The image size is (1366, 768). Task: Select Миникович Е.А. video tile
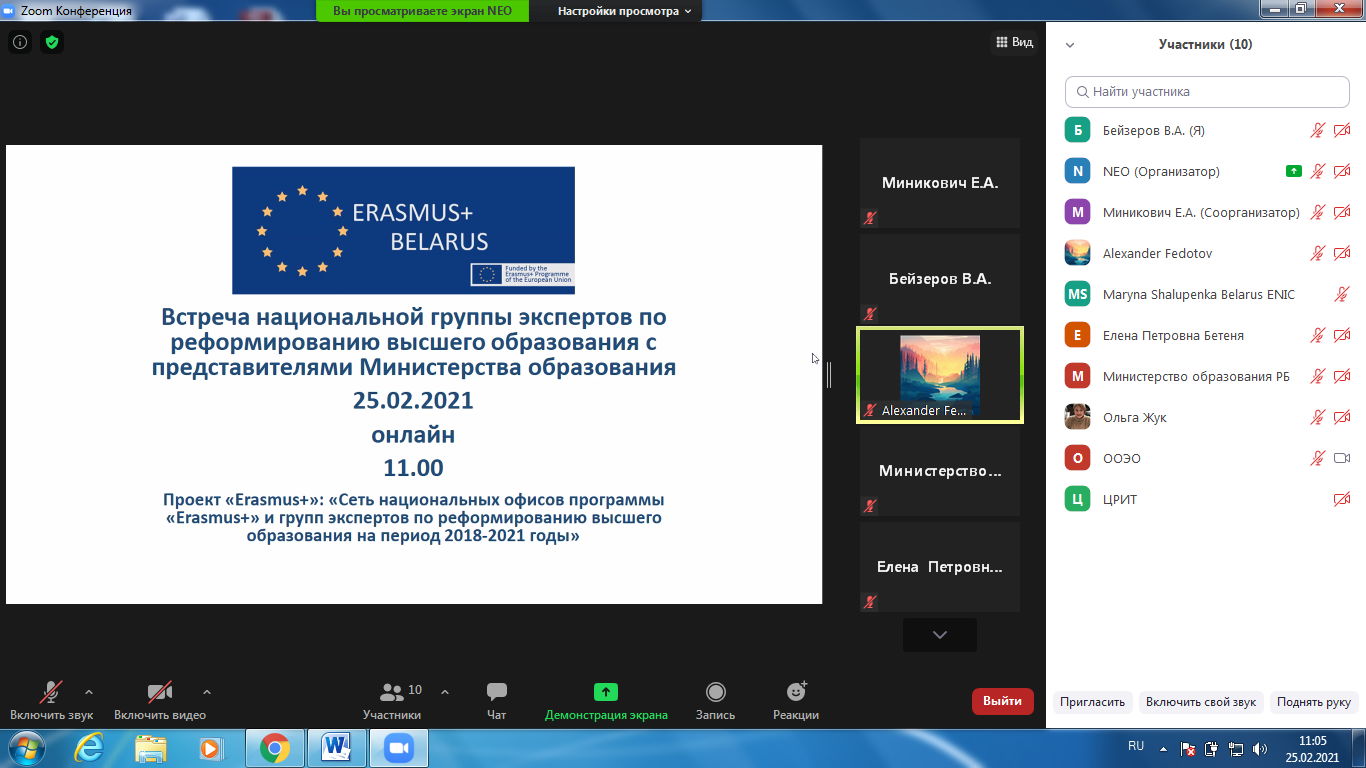[940, 183]
